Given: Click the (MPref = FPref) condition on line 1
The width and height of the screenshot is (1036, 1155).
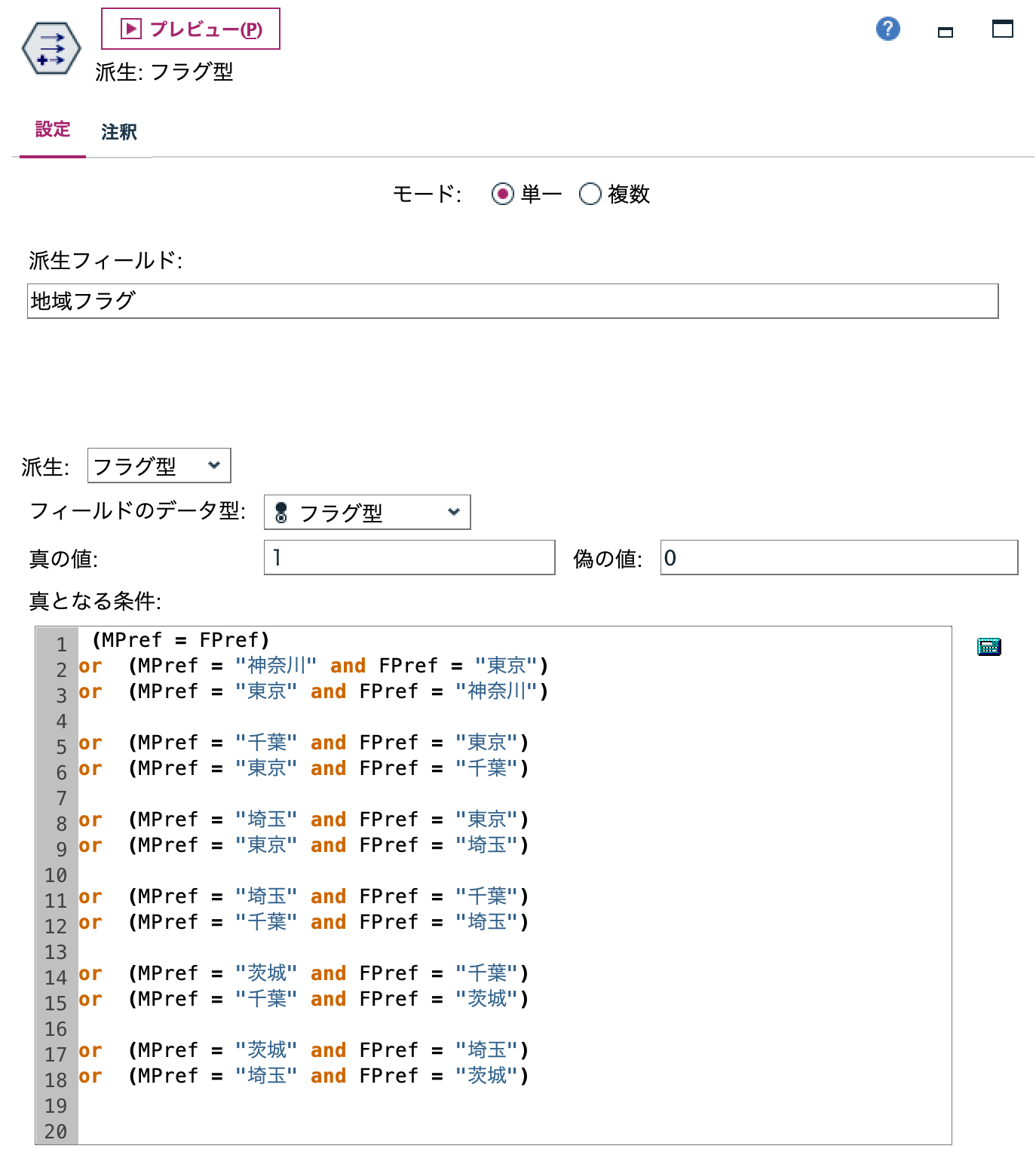Looking at the screenshot, I should point(181,639).
